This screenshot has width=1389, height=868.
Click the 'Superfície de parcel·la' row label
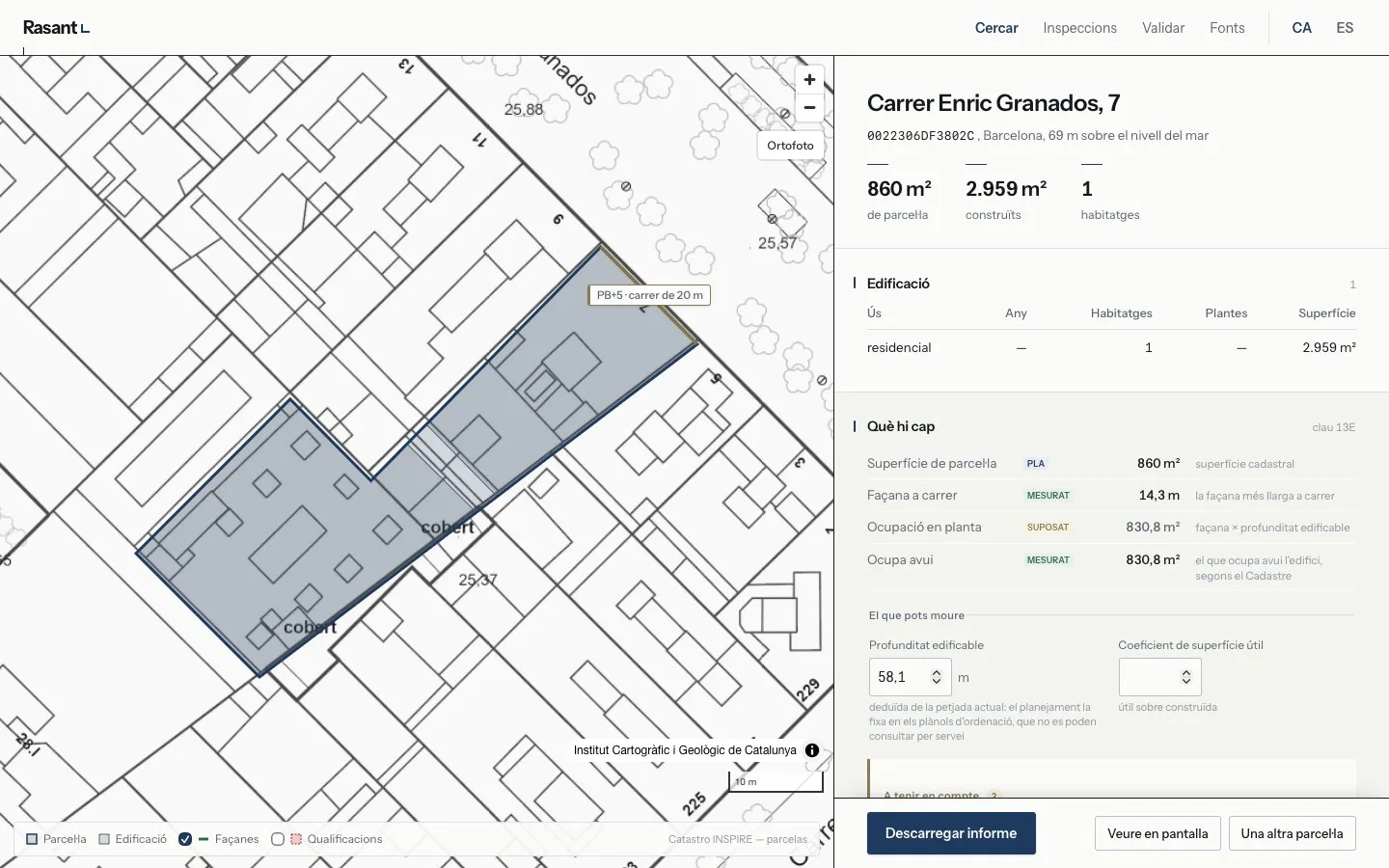point(932,463)
